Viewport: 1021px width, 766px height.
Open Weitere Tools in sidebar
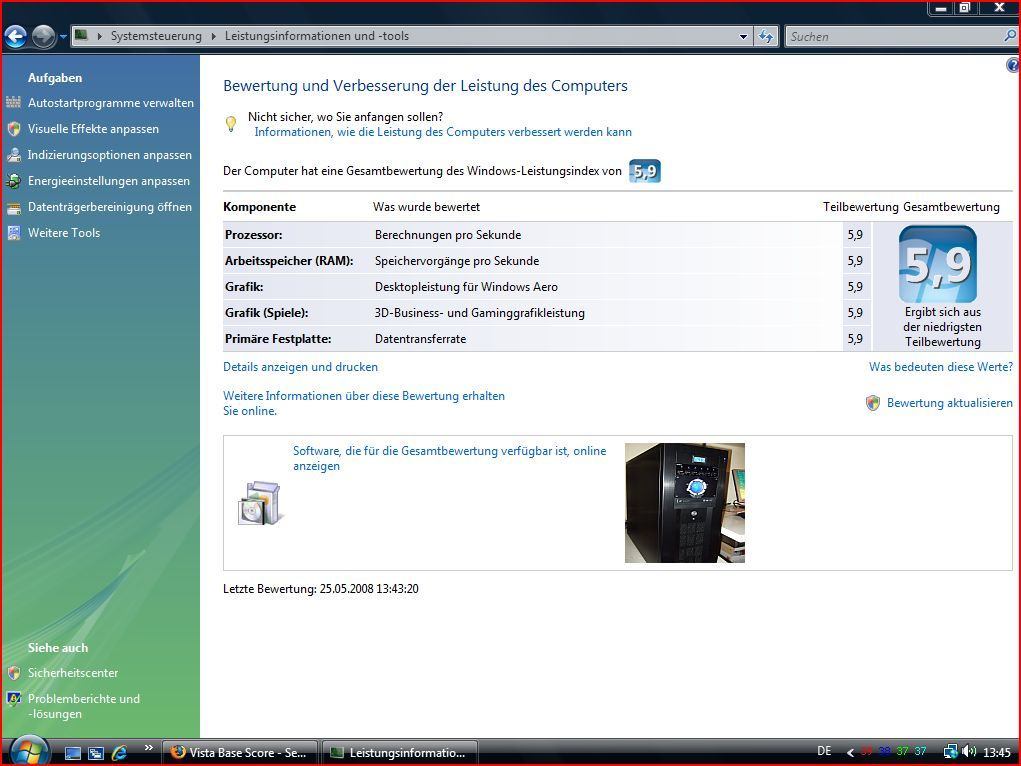[64, 233]
